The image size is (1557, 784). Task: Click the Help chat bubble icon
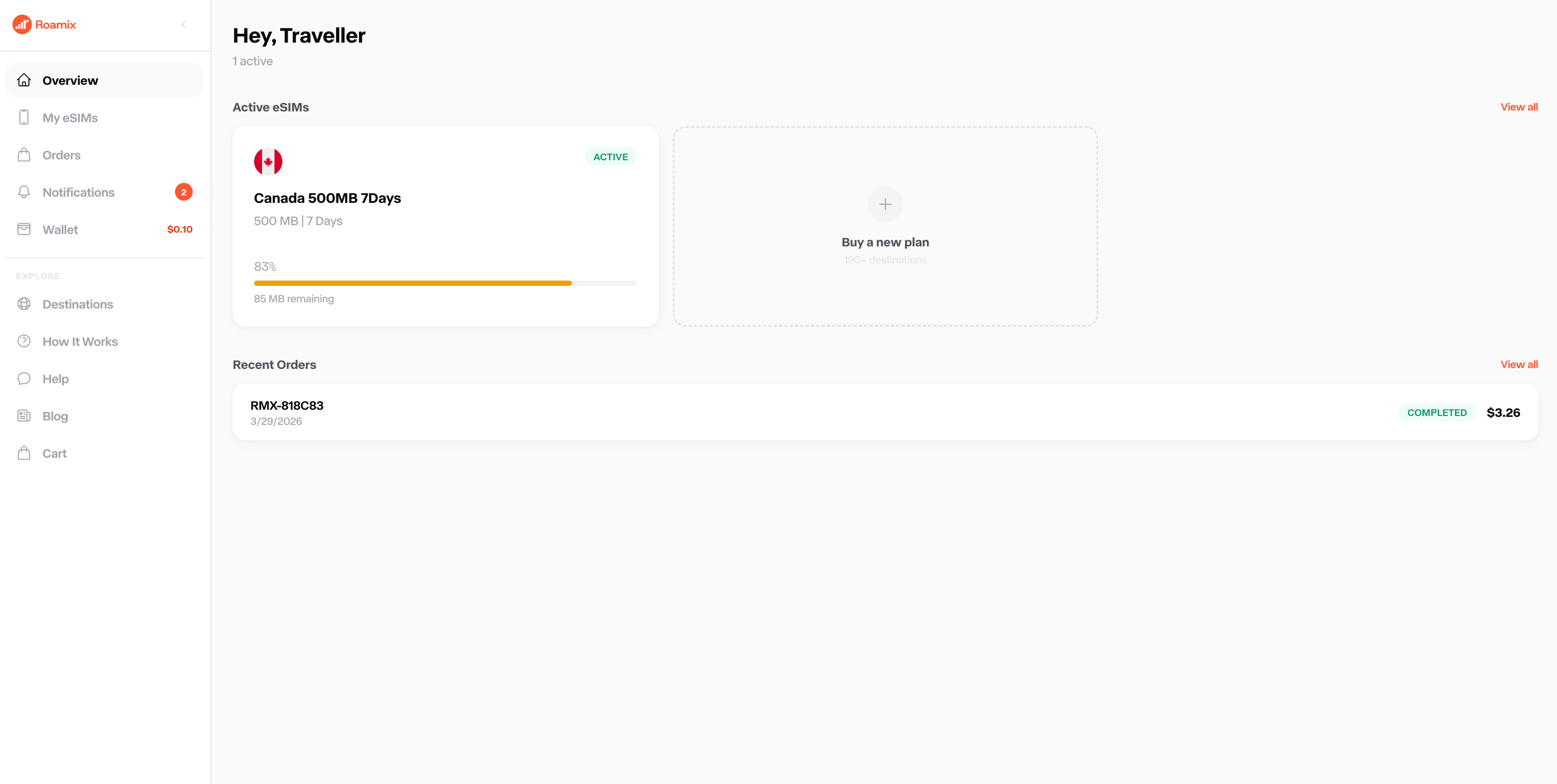24,379
